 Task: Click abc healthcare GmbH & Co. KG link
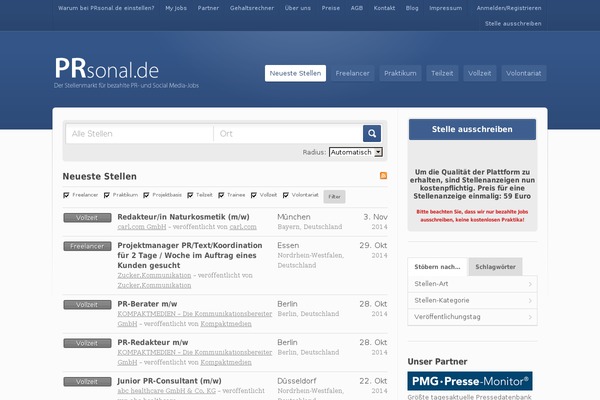click(x=166, y=391)
